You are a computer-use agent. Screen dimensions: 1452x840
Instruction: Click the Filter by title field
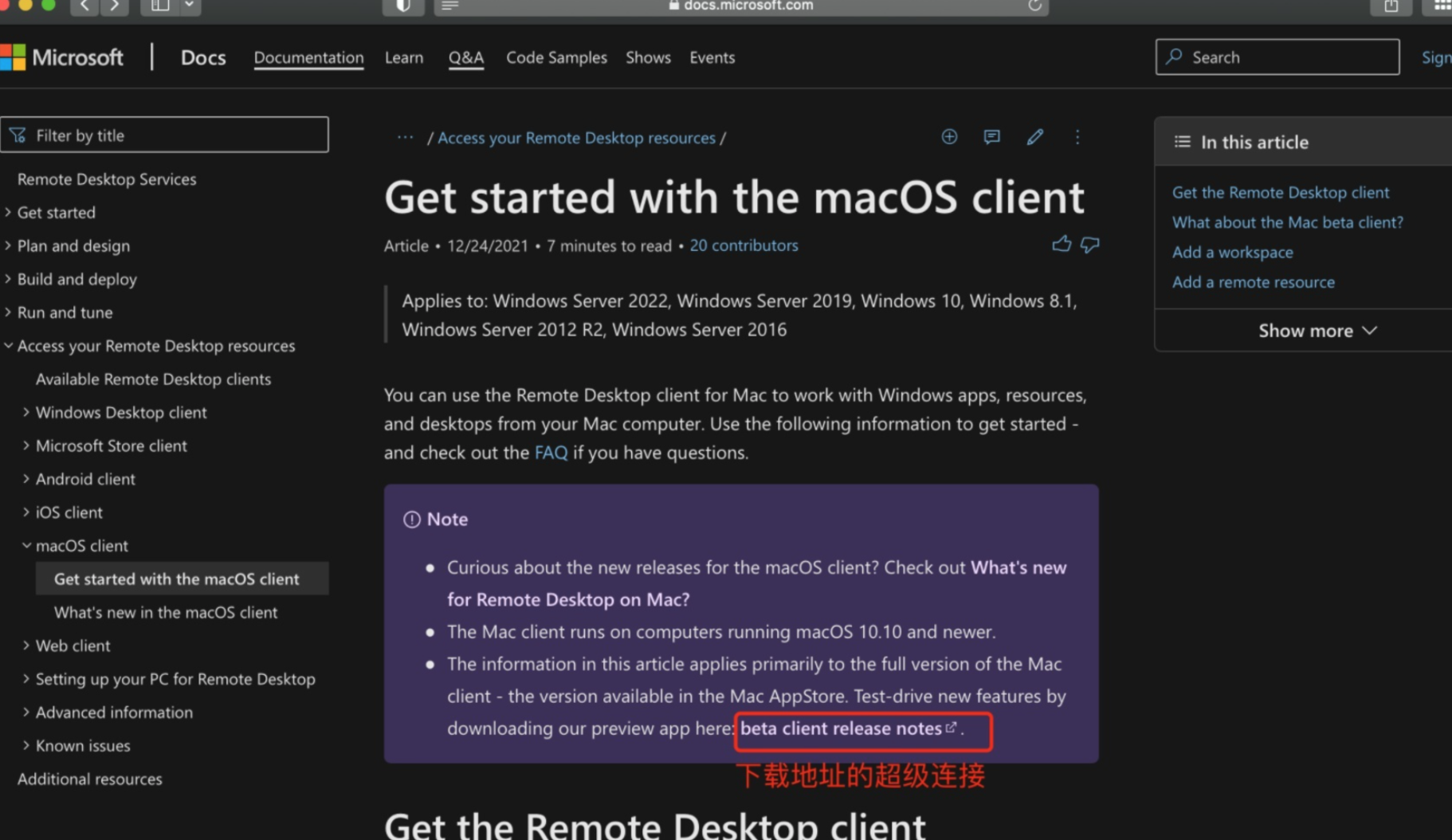click(164, 135)
